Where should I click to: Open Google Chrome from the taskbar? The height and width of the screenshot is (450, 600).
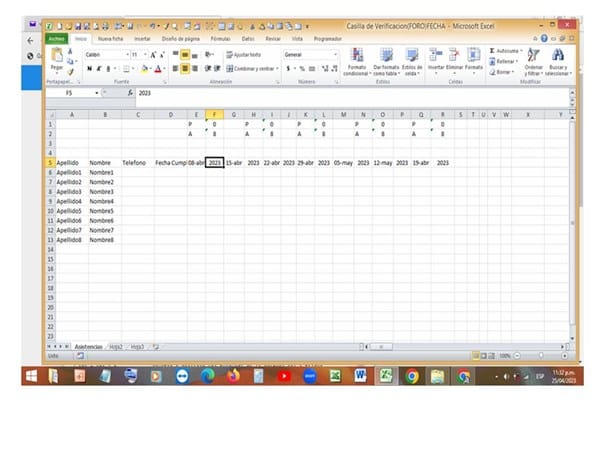point(412,377)
